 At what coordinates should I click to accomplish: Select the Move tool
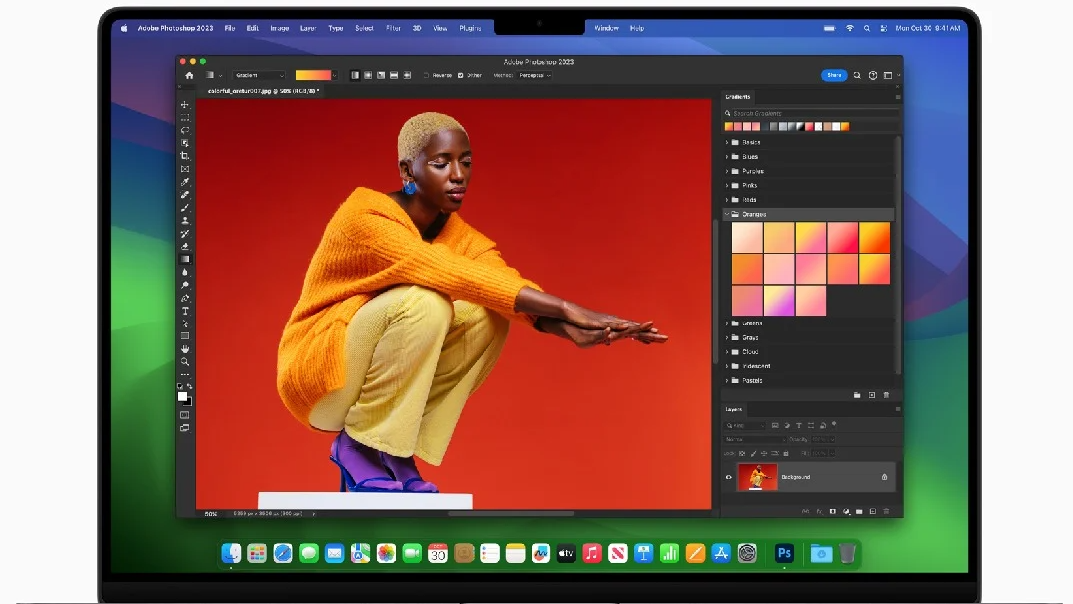pos(185,105)
